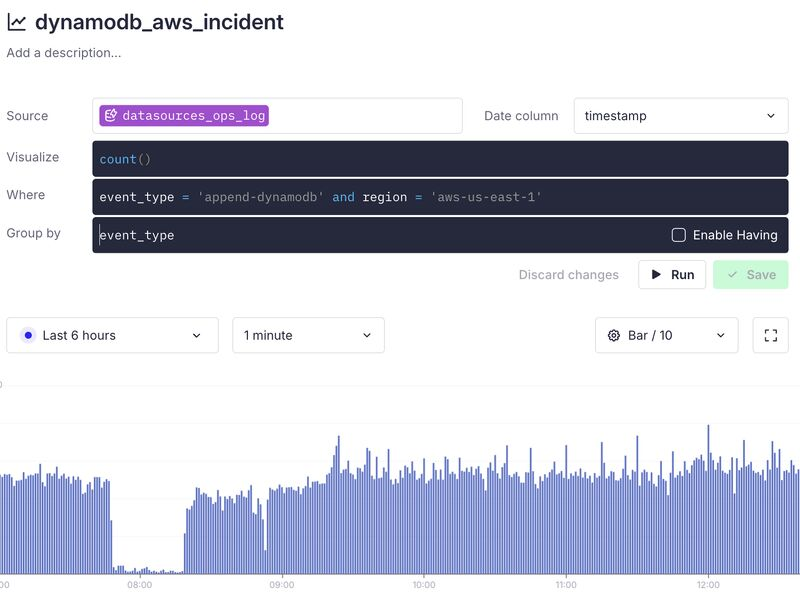Click the Visualize label
Viewport: 800px width, 594px height.
click(x=33, y=157)
